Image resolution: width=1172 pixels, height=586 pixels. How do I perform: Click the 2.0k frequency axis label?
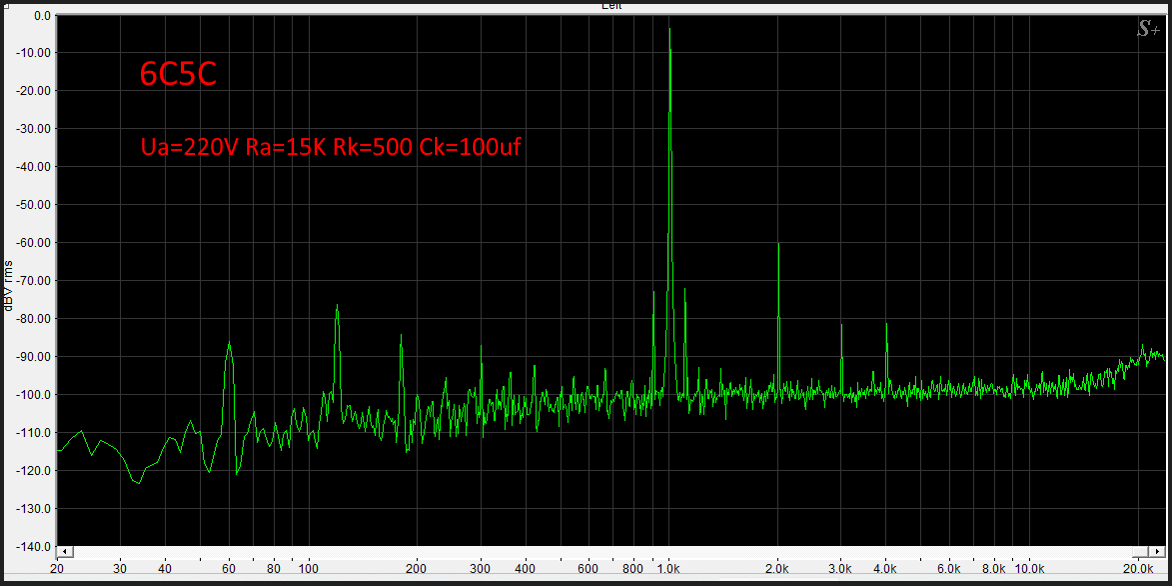tap(777, 568)
